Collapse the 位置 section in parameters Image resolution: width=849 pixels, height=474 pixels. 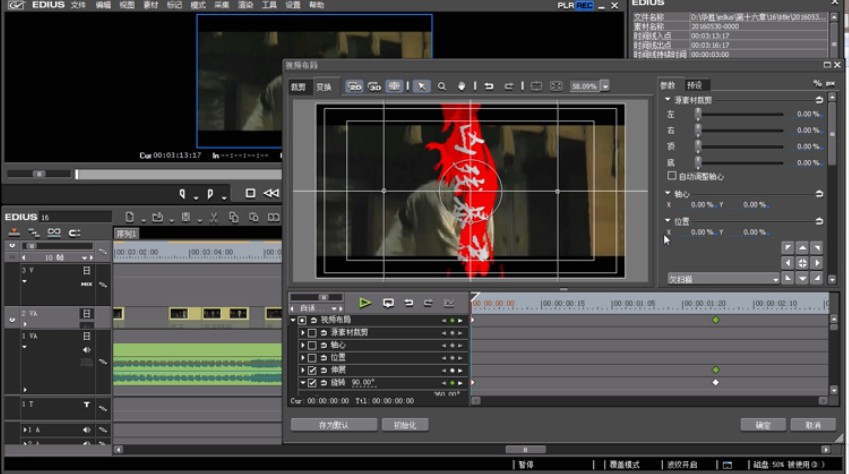pos(667,220)
